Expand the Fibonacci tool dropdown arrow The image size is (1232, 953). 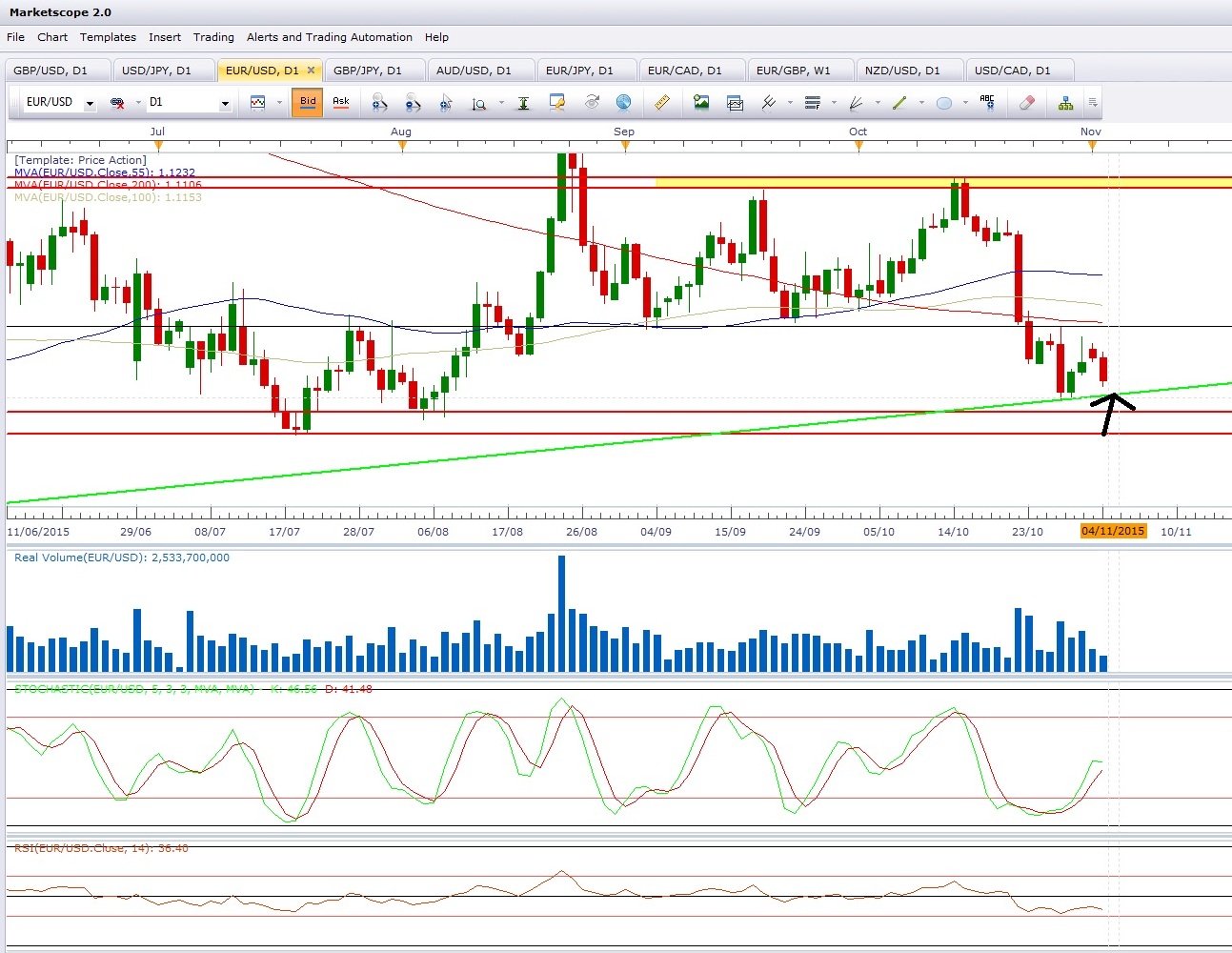pyautogui.click(x=834, y=102)
